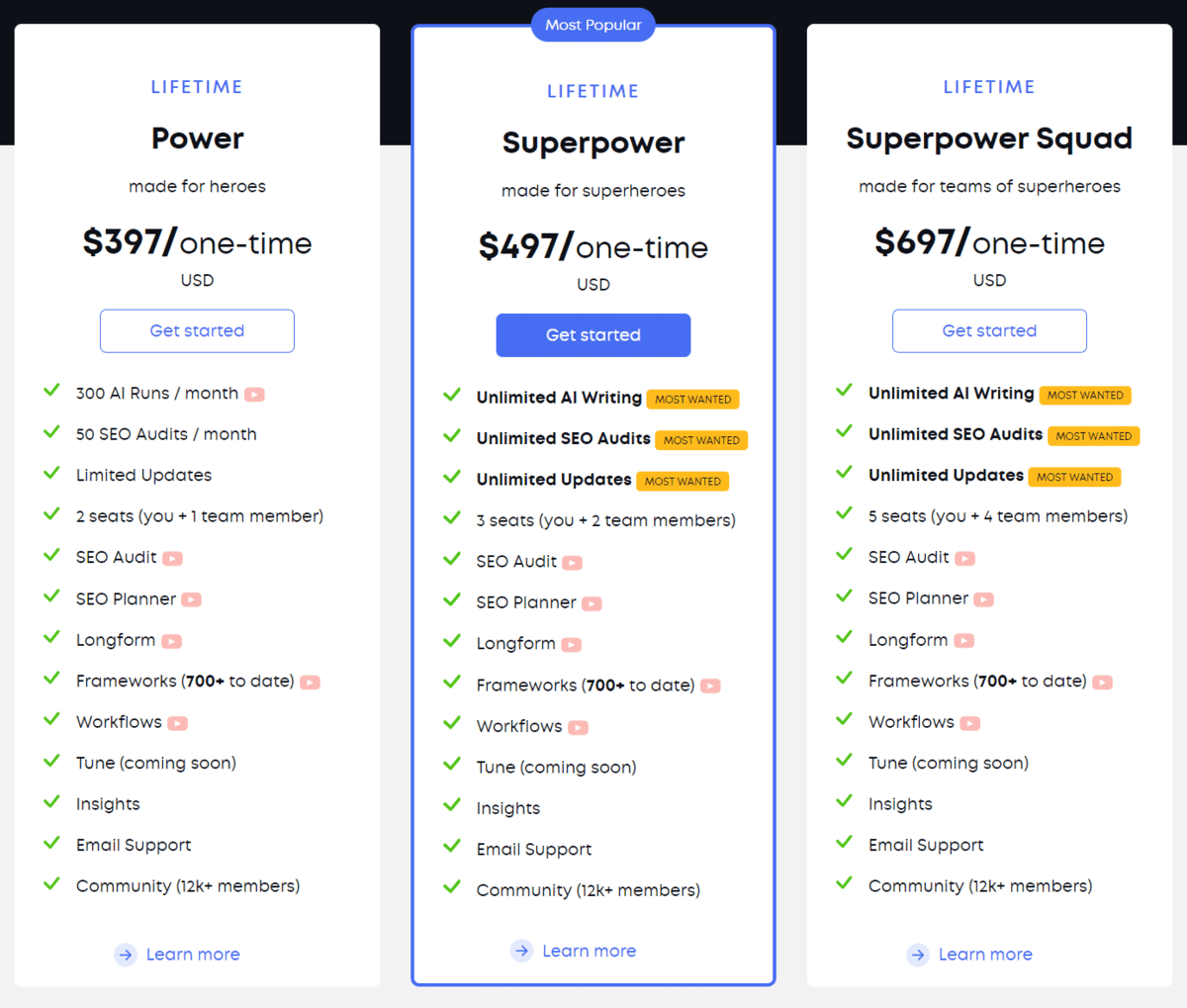The height and width of the screenshot is (1008, 1187).
Task: Play SEO Planner video in Superpower plan
Action: [x=592, y=603]
